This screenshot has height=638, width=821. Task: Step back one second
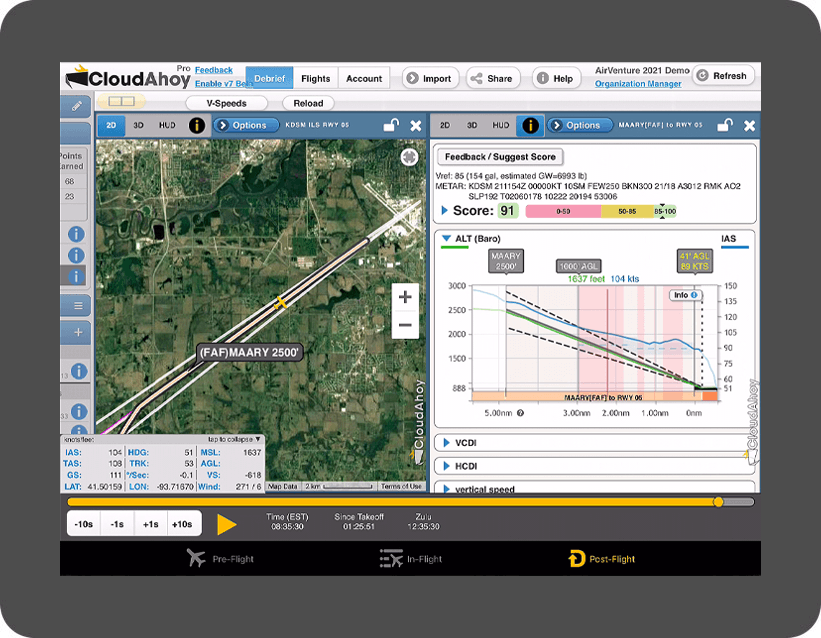pos(117,524)
